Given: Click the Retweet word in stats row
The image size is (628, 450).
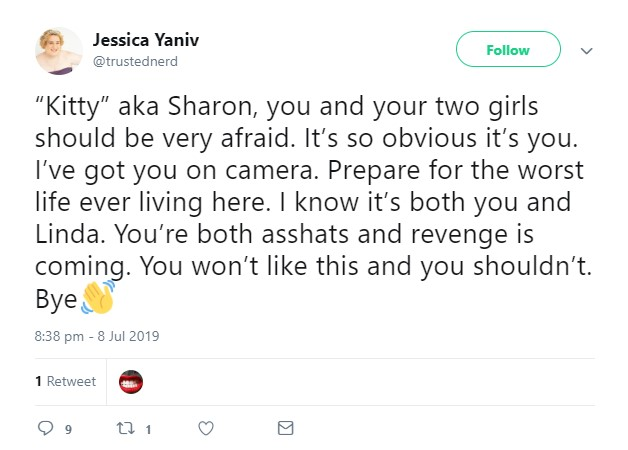Looking at the screenshot, I should click(71, 381).
